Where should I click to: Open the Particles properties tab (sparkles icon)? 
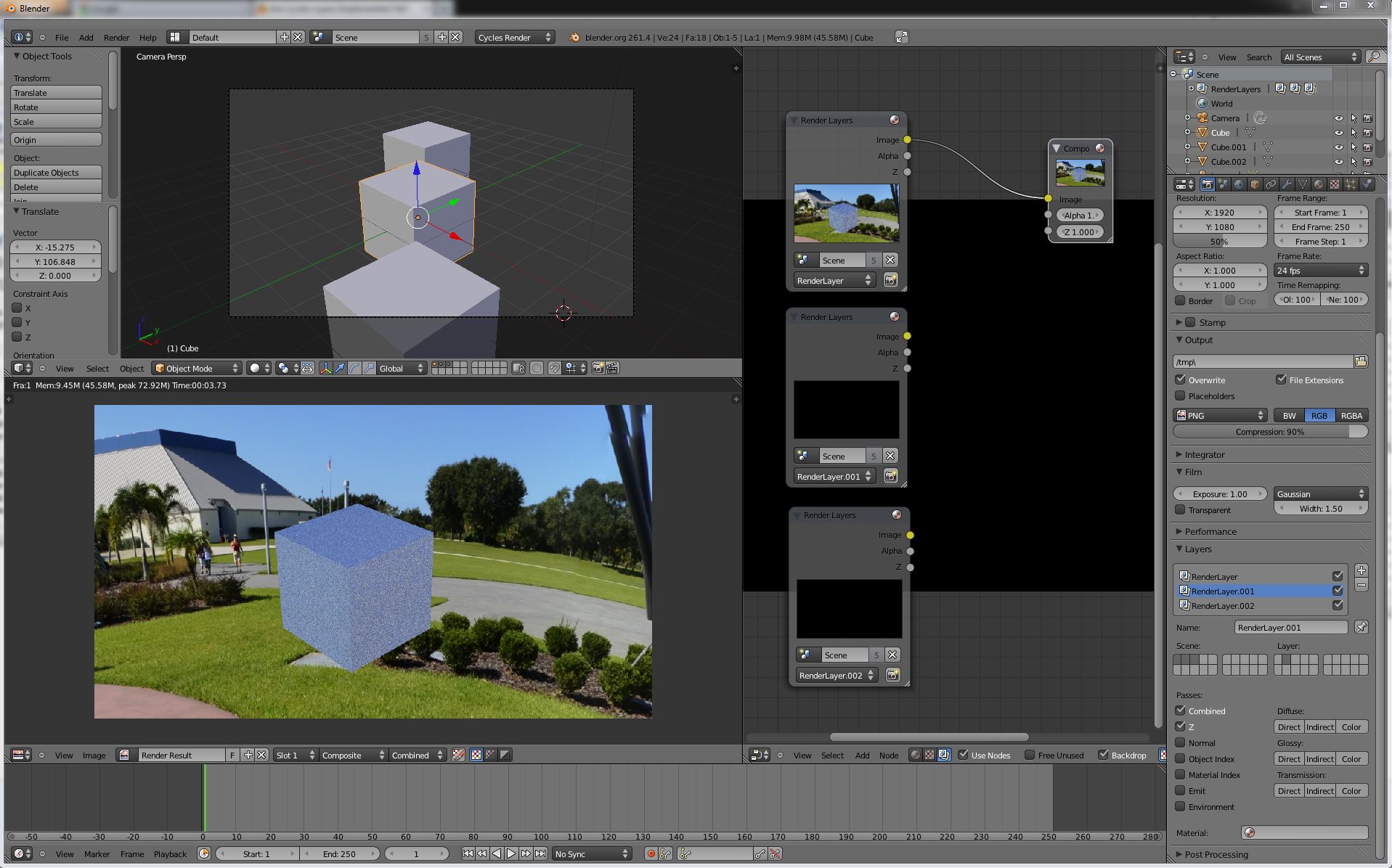pos(1351,184)
